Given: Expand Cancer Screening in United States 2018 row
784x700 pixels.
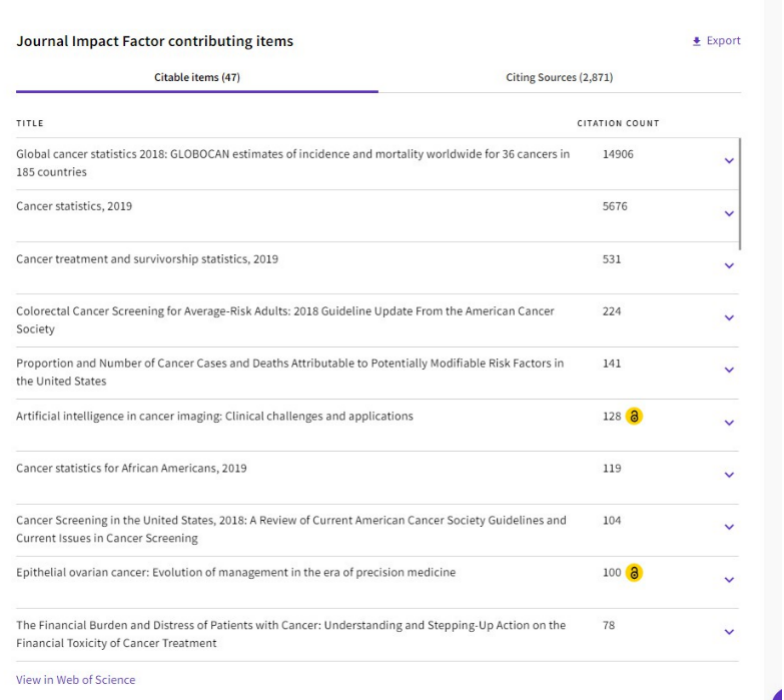Looking at the screenshot, I should coord(728,527).
